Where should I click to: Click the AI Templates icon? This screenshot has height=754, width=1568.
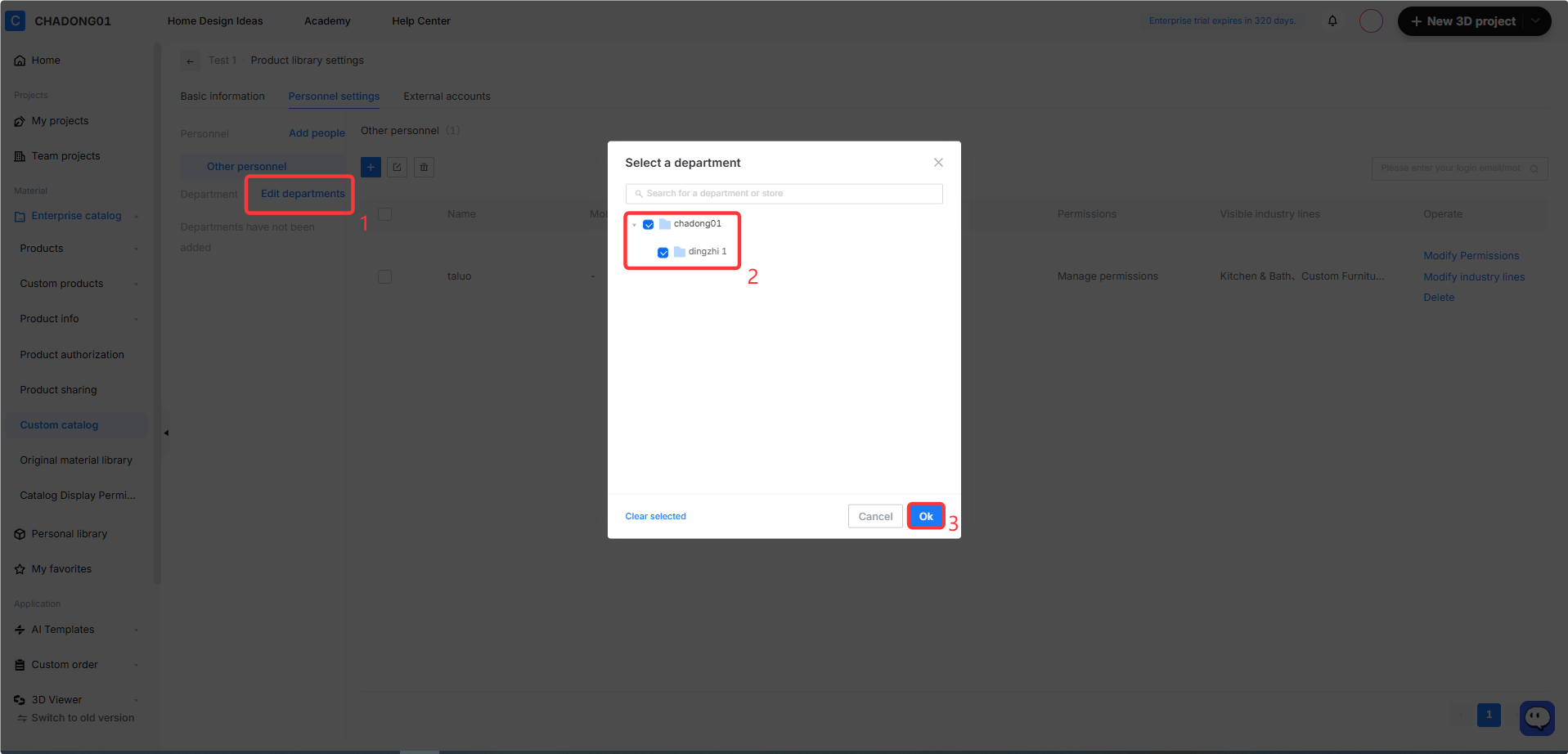(20, 630)
